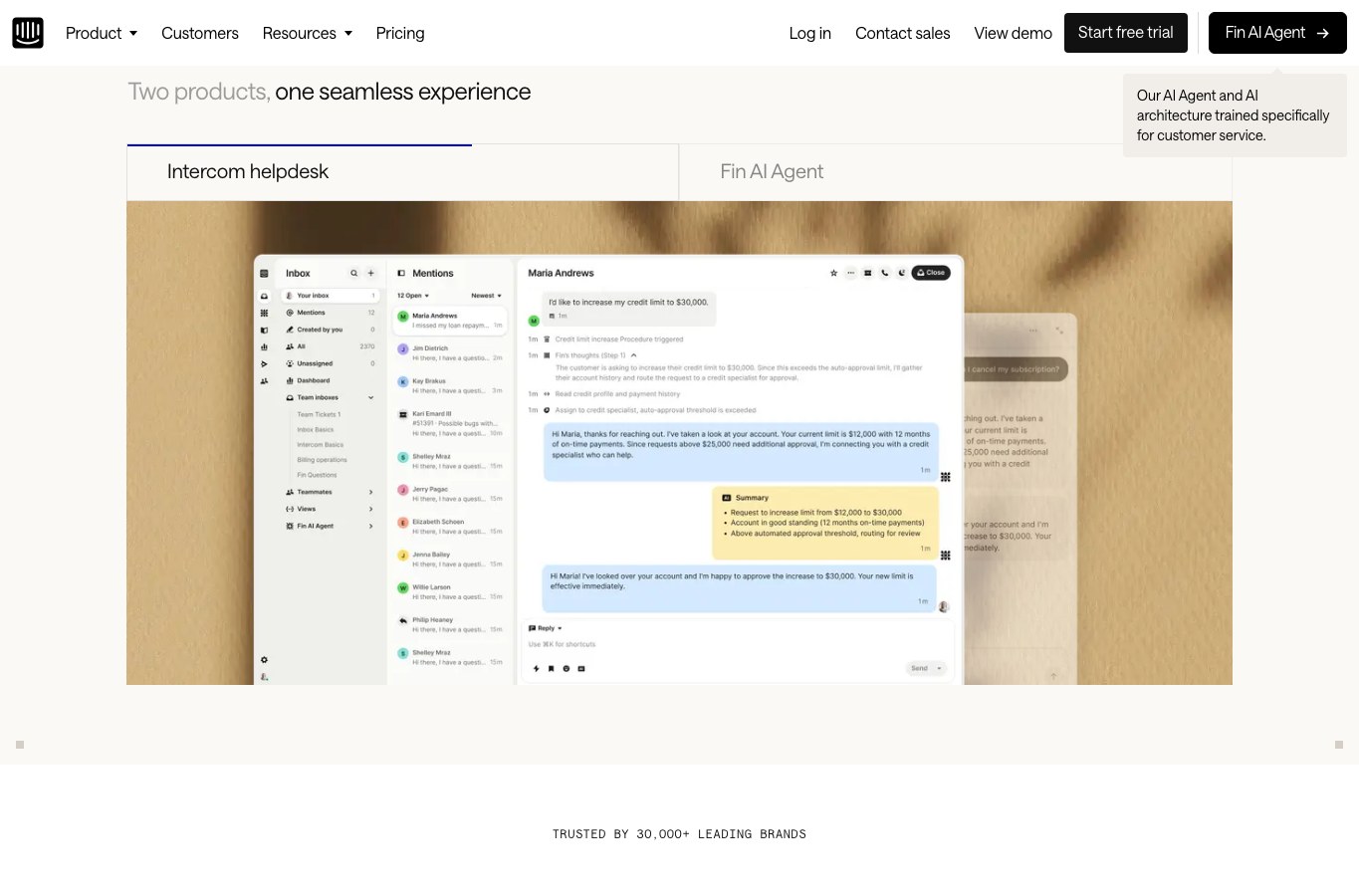Click the ticket icon in the conversation header
This screenshot has height=896, width=1359.
[x=868, y=273]
